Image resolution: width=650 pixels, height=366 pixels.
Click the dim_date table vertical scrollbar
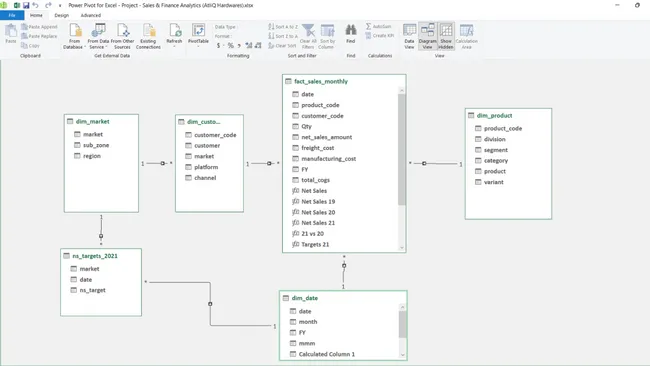402,324
